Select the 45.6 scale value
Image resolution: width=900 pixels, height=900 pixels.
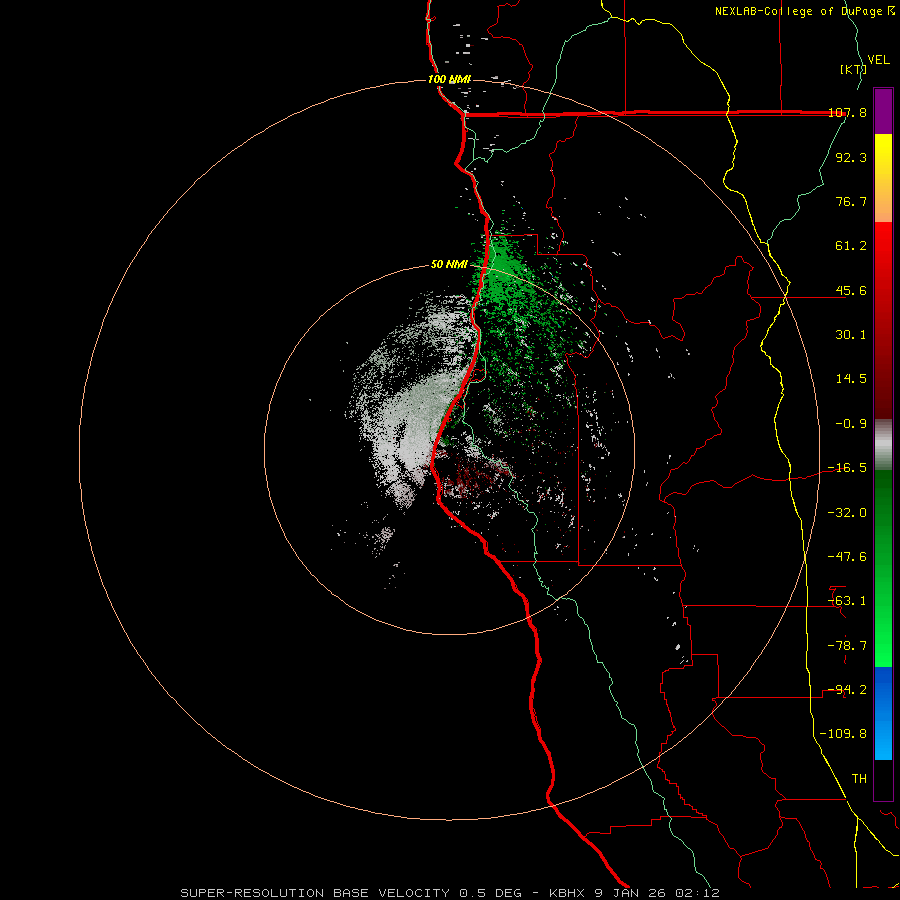[x=851, y=290]
